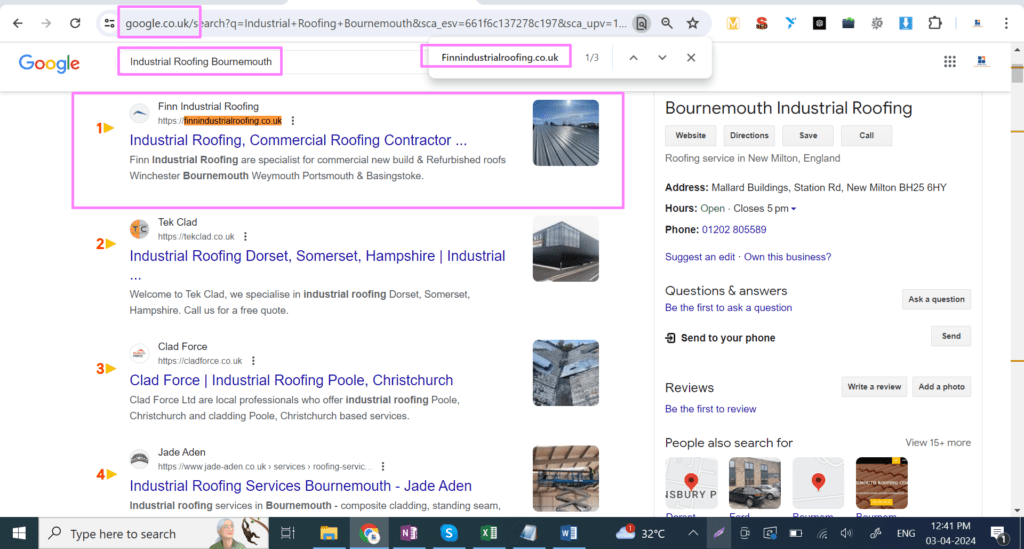This screenshot has width=1024, height=549.
Task: Click the red S extension icon
Action: tap(761, 24)
